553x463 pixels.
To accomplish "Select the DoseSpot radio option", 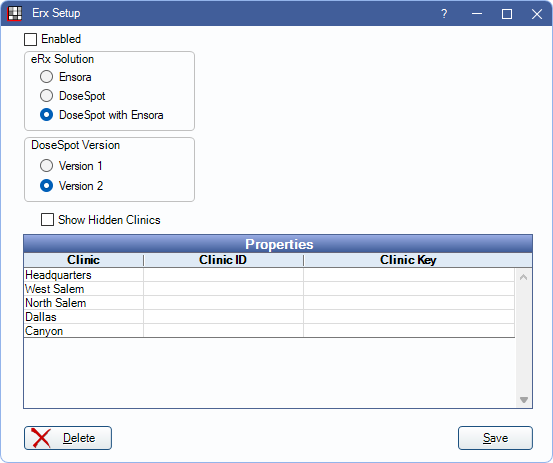I will tap(46, 96).
